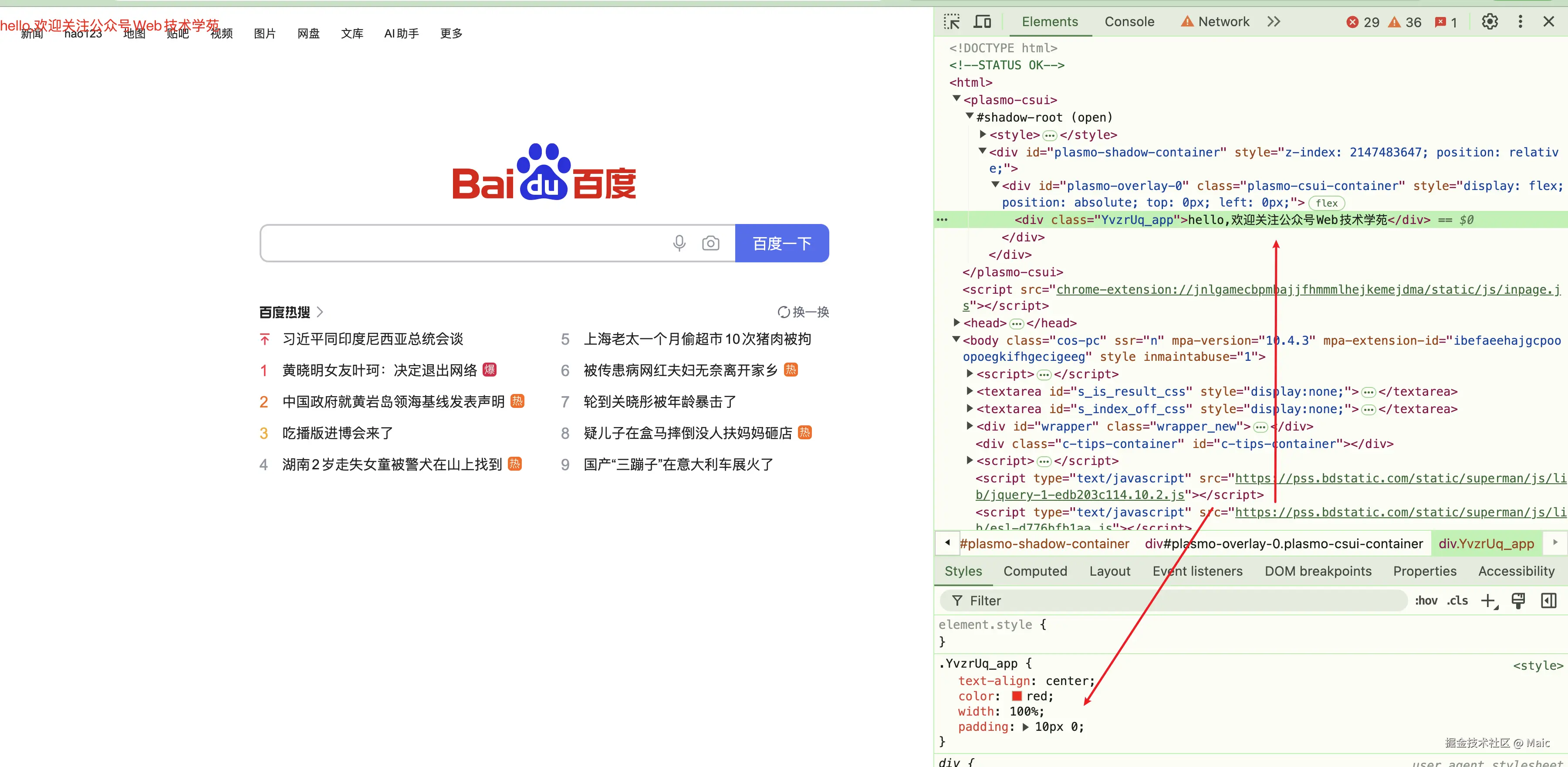Image resolution: width=1568 pixels, height=767 pixels.
Task: Open DevTools three-dot customize menu
Action: (1520, 22)
